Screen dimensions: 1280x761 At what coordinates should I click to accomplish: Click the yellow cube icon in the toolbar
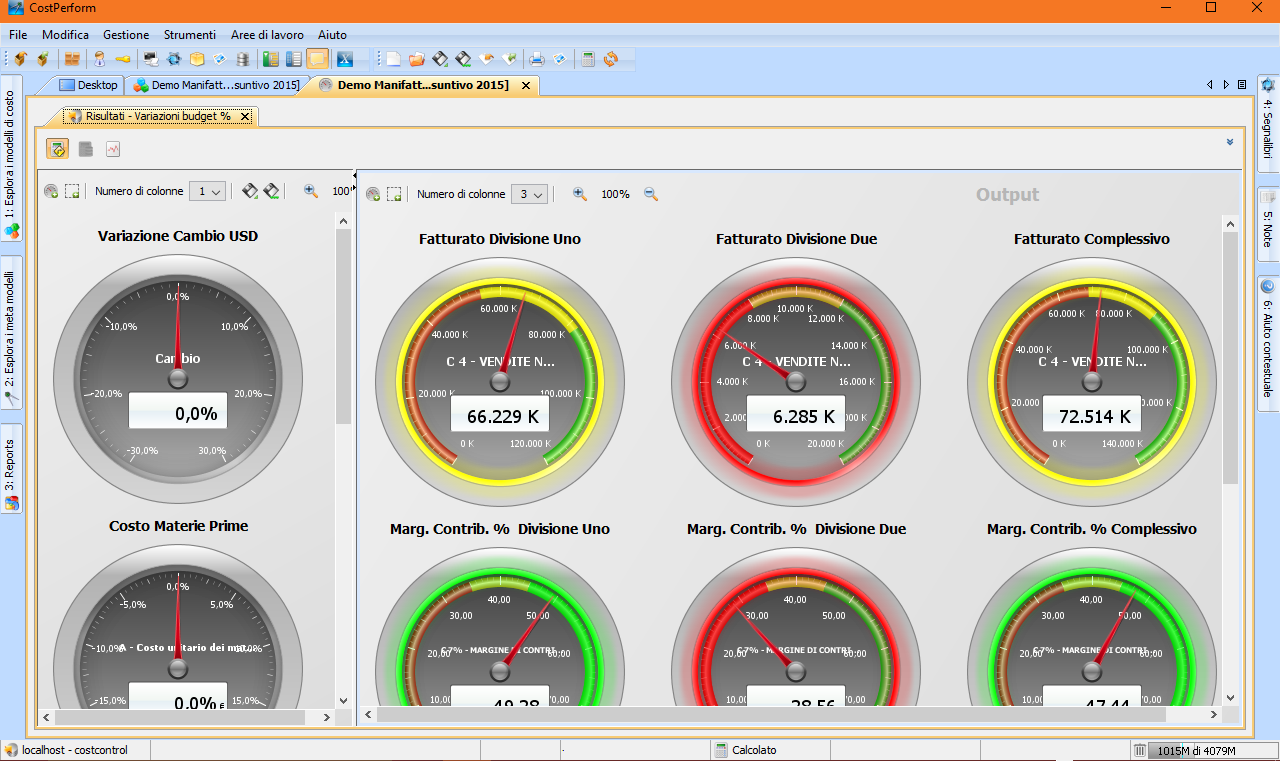click(197, 59)
